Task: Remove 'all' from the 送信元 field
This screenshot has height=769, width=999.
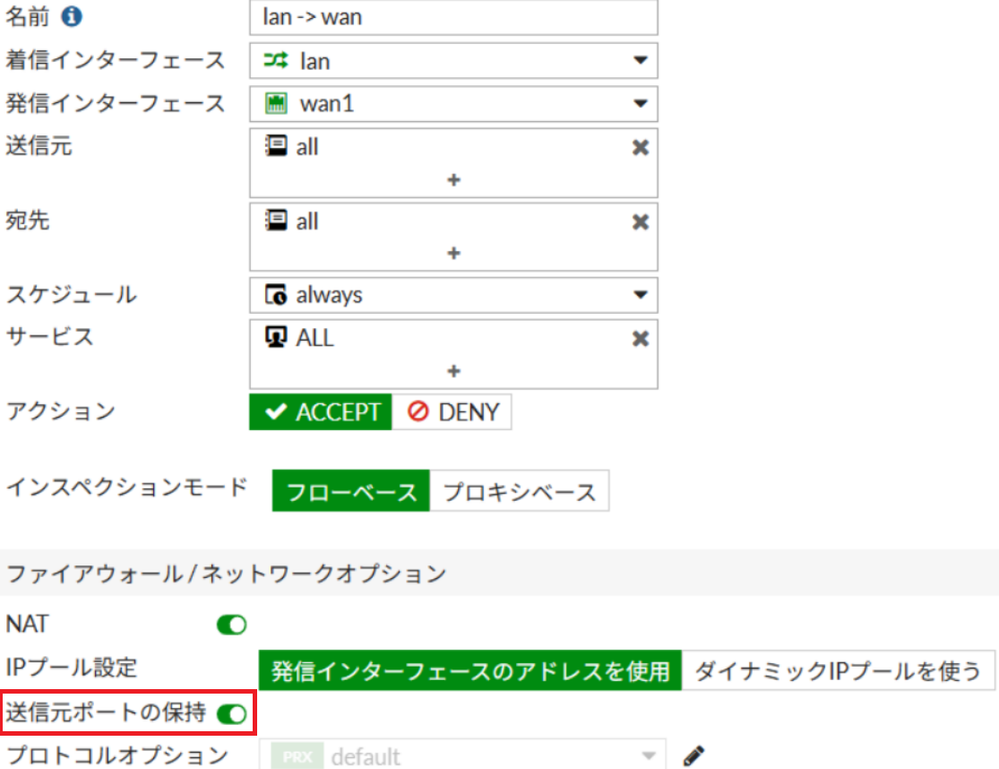Action: (x=640, y=147)
